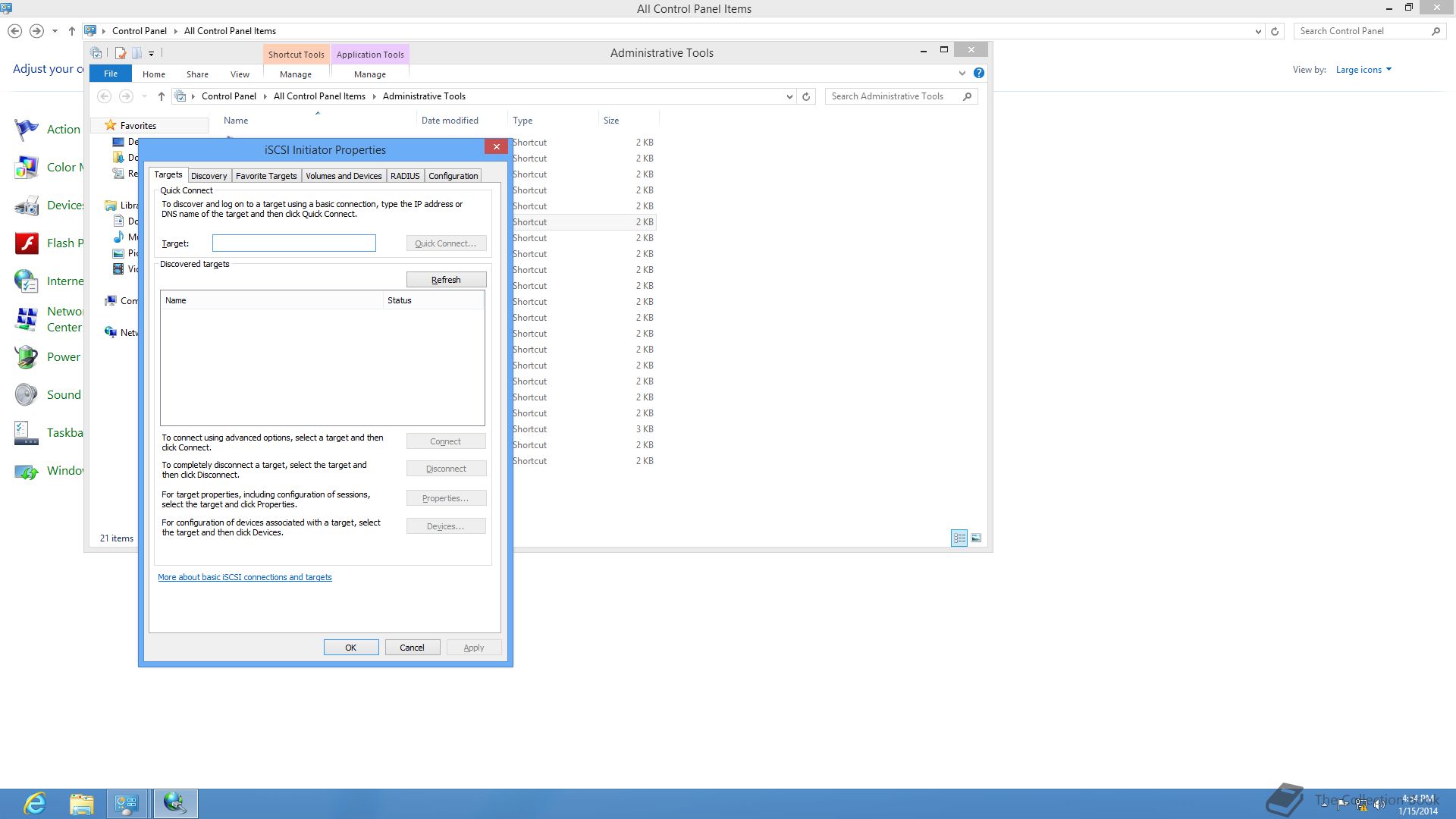Open the Taskbar settings icon
The image size is (1456, 819).
27,433
